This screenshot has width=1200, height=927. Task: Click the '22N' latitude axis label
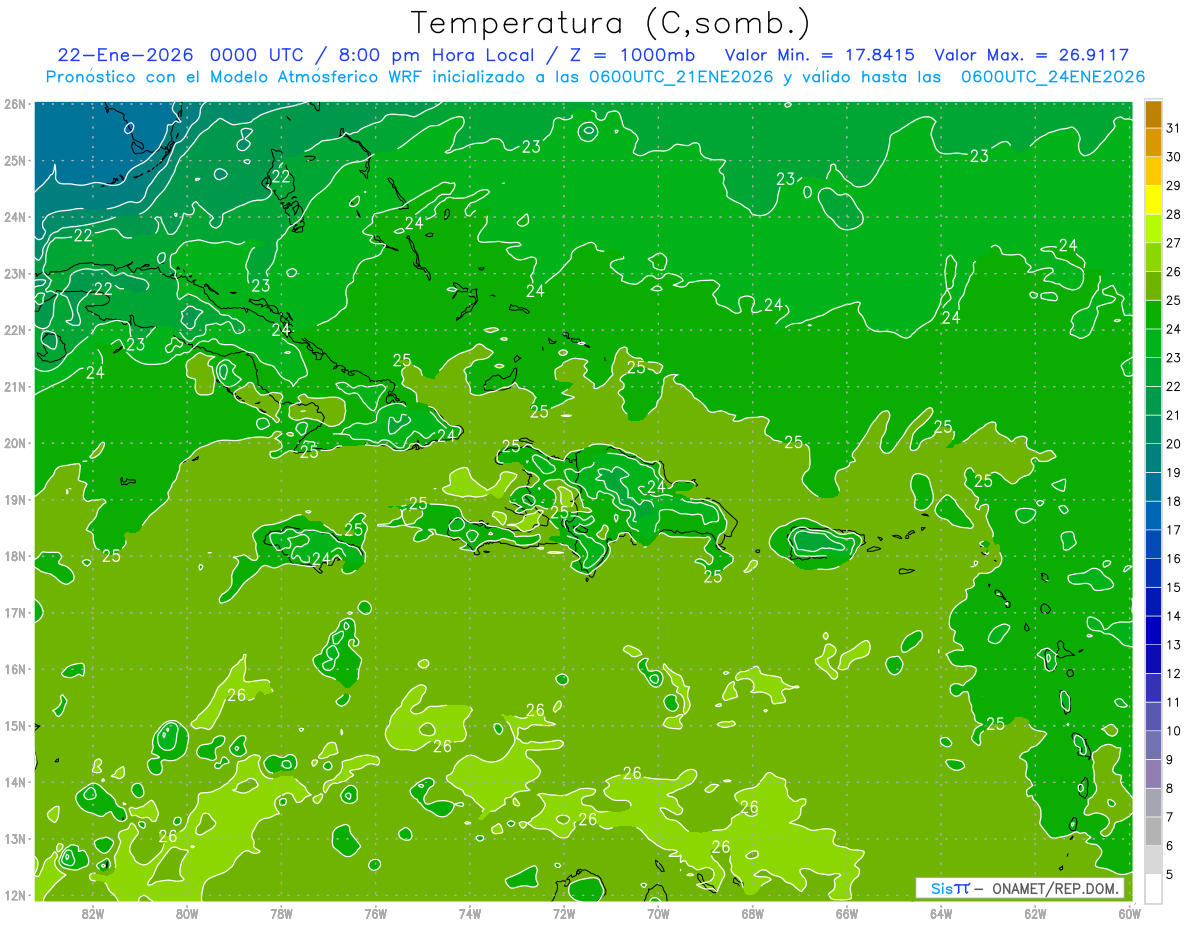15,330
